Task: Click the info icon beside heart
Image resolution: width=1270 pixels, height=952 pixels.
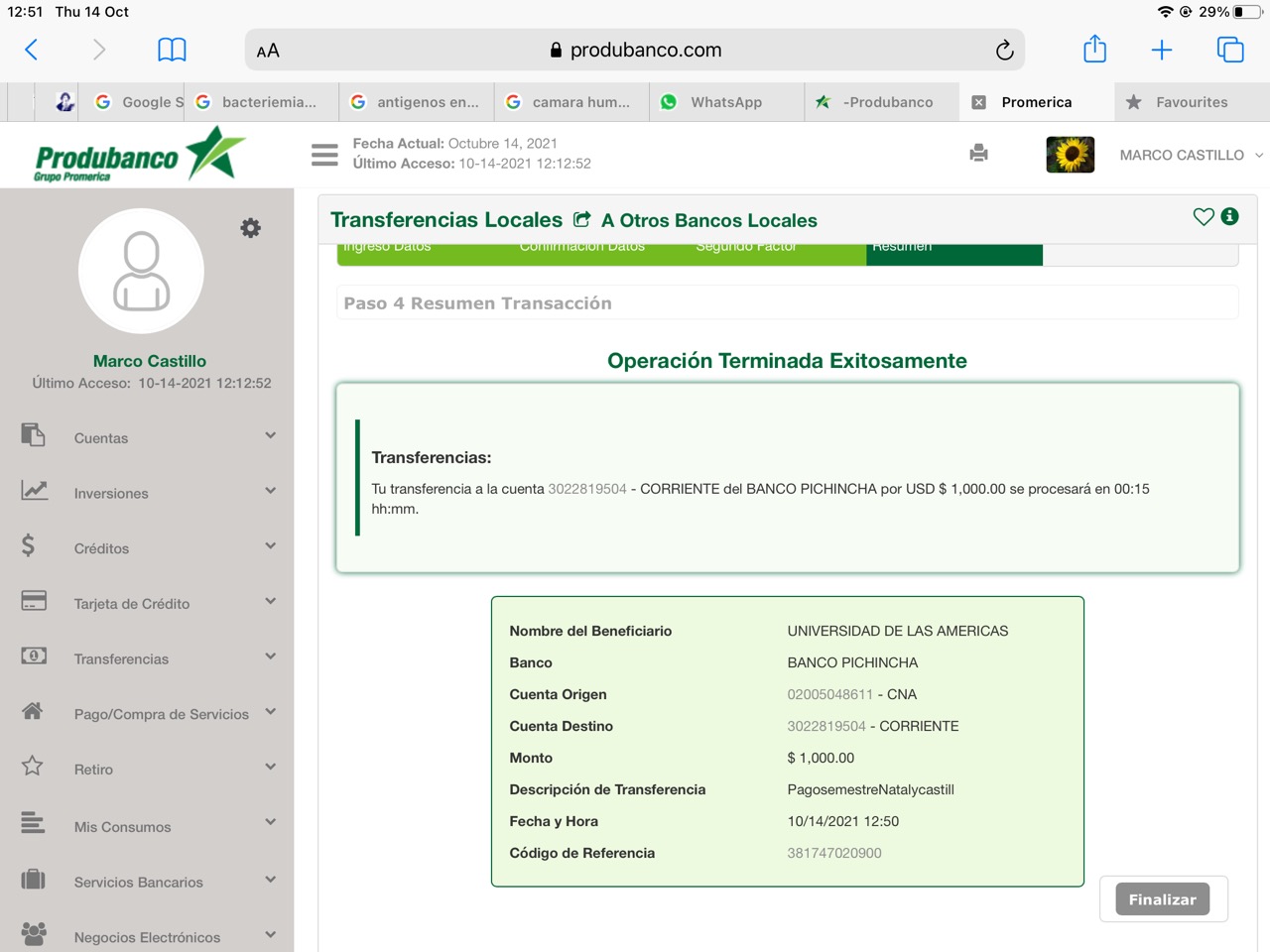Action: (x=1230, y=216)
